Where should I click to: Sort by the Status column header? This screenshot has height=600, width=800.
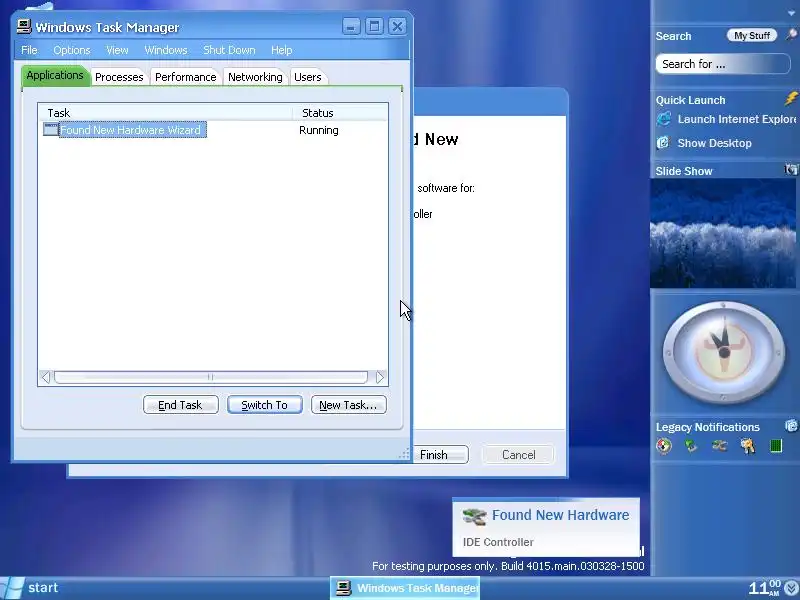[x=340, y=113]
